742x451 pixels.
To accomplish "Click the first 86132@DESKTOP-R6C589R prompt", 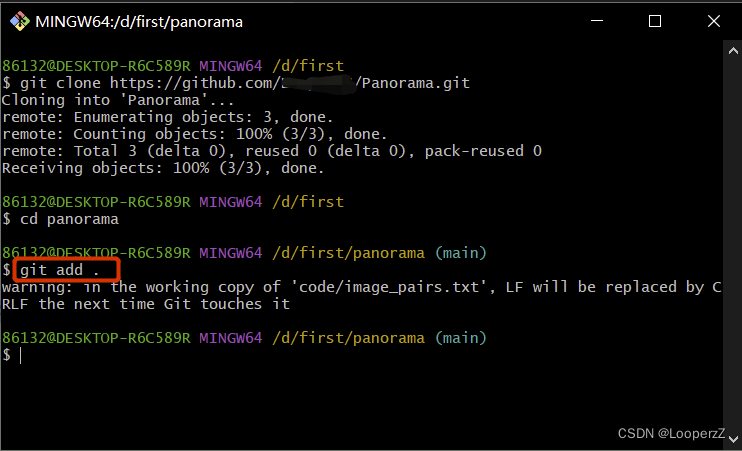I will pyautogui.click(x=96, y=66).
